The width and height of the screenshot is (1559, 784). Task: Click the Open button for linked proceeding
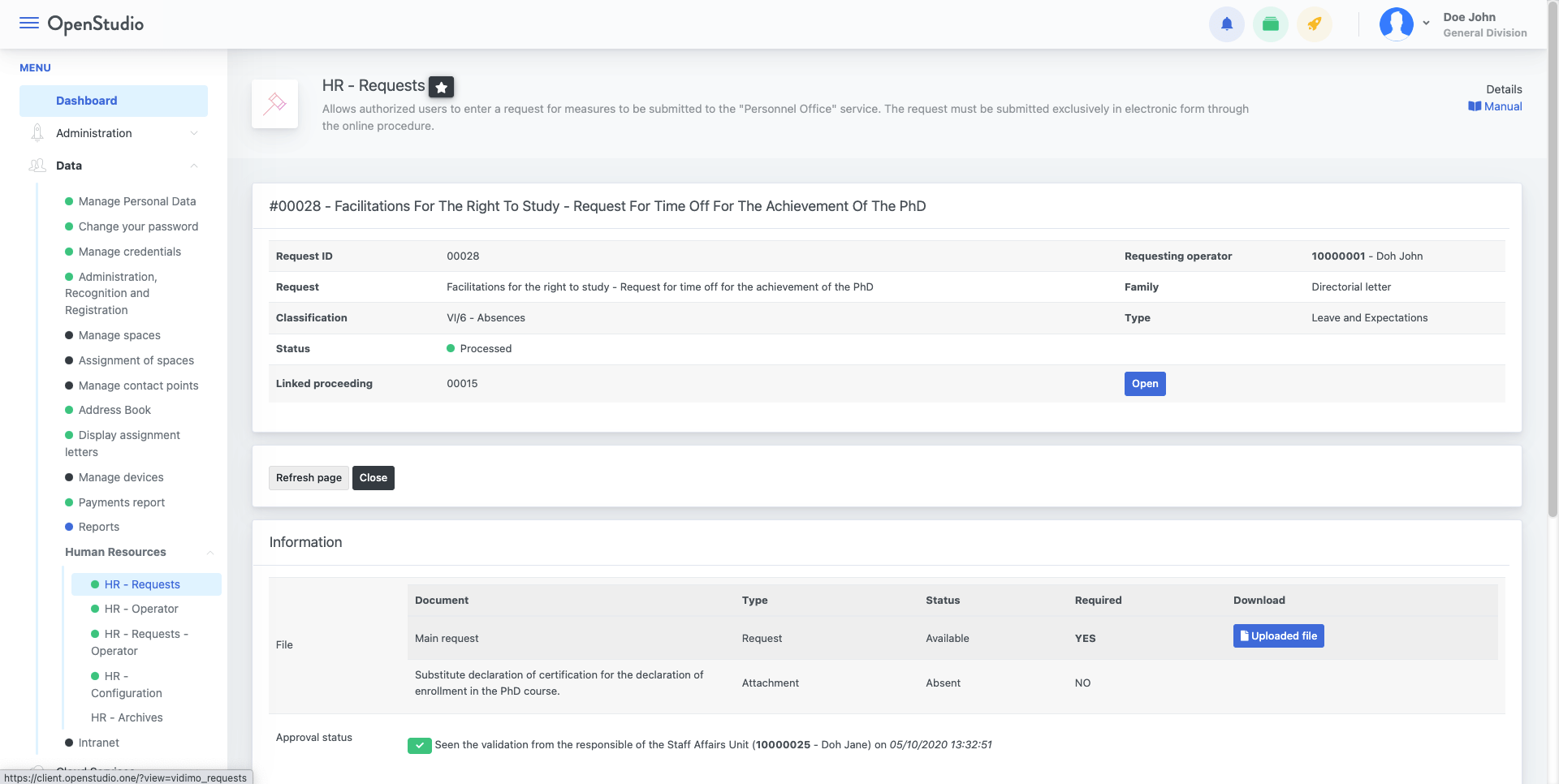pos(1145,384)
